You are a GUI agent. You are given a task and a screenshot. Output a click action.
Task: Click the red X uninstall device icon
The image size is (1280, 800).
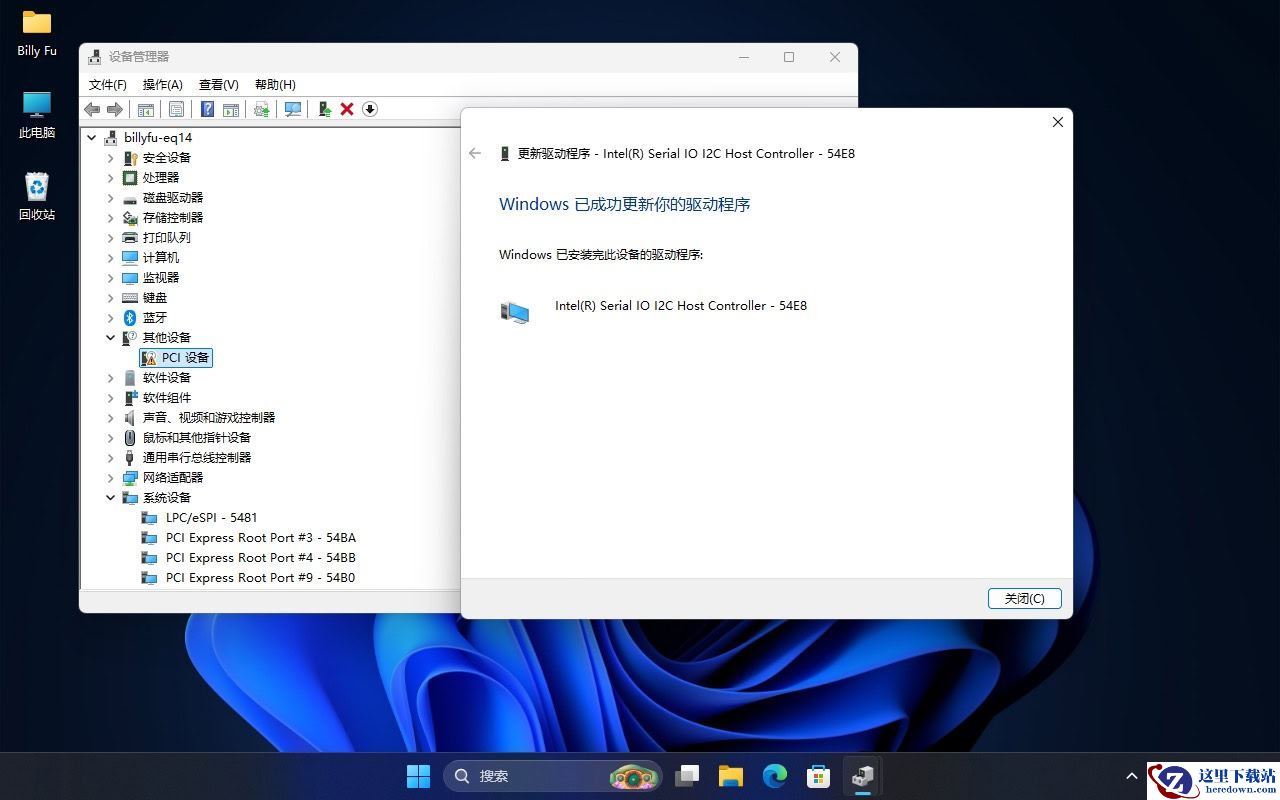(347, 109)
